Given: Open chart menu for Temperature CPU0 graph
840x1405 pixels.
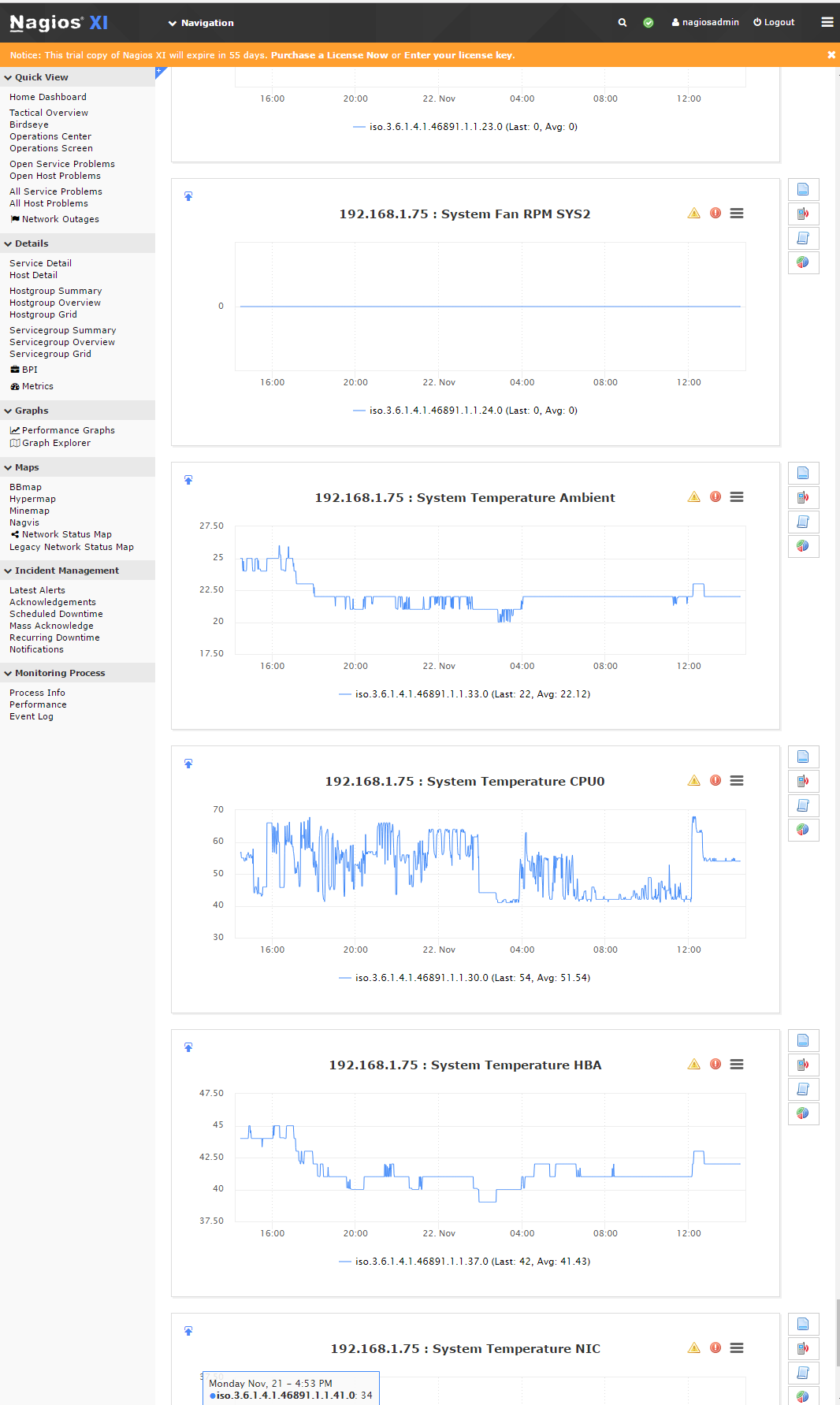Looking at the screenshot, I should (x=737, y=781).
